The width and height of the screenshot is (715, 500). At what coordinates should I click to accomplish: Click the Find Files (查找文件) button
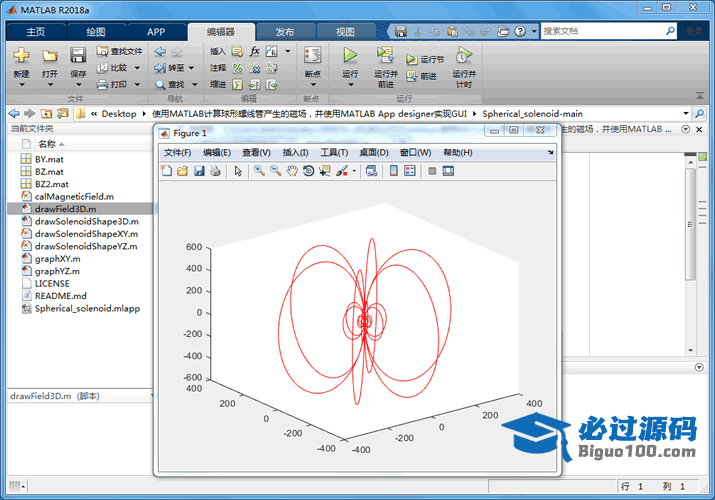[x=120, y=51]
